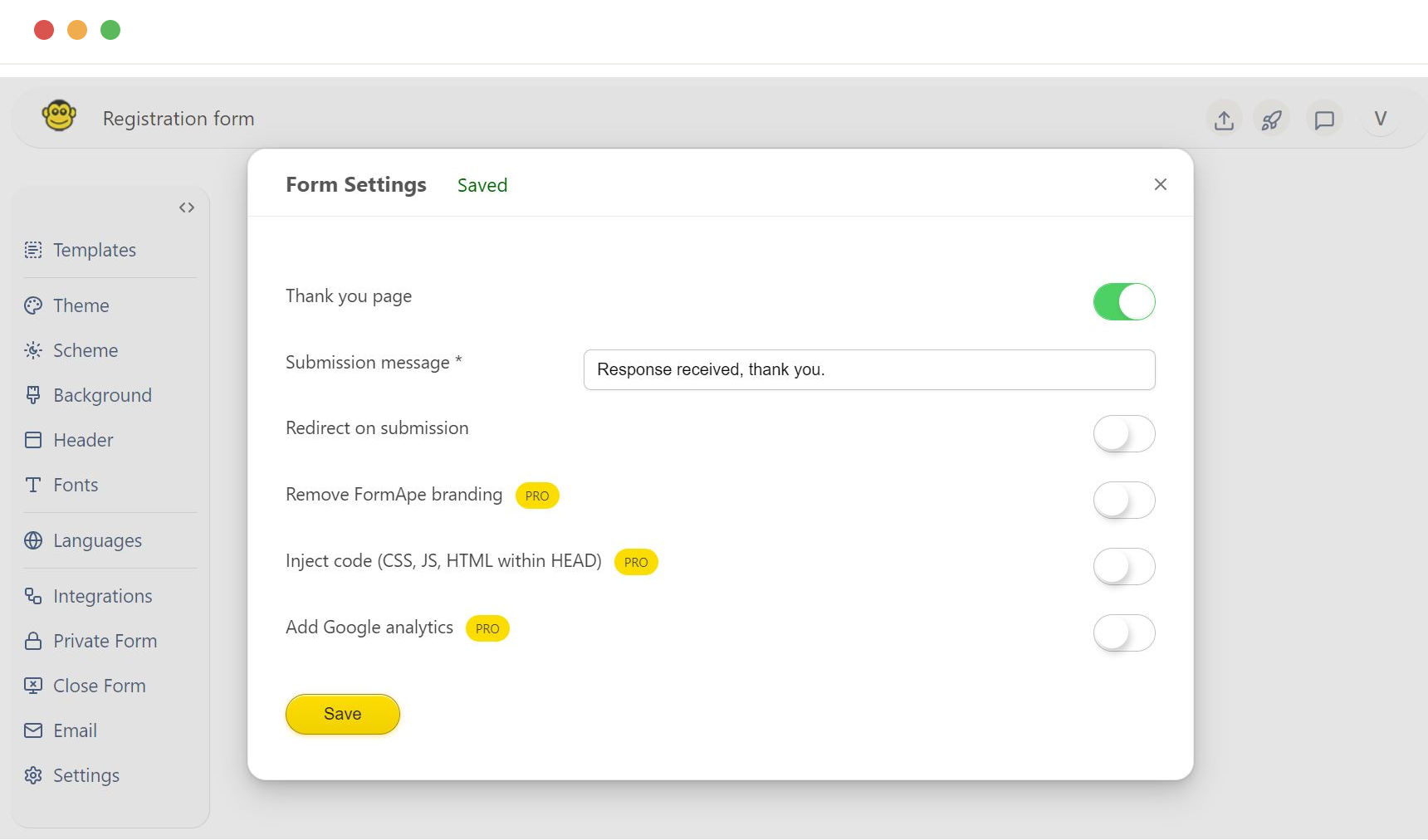1428x840 pixels.
Task: Close the Form Settings dialog
Action: coord(1161,184)
